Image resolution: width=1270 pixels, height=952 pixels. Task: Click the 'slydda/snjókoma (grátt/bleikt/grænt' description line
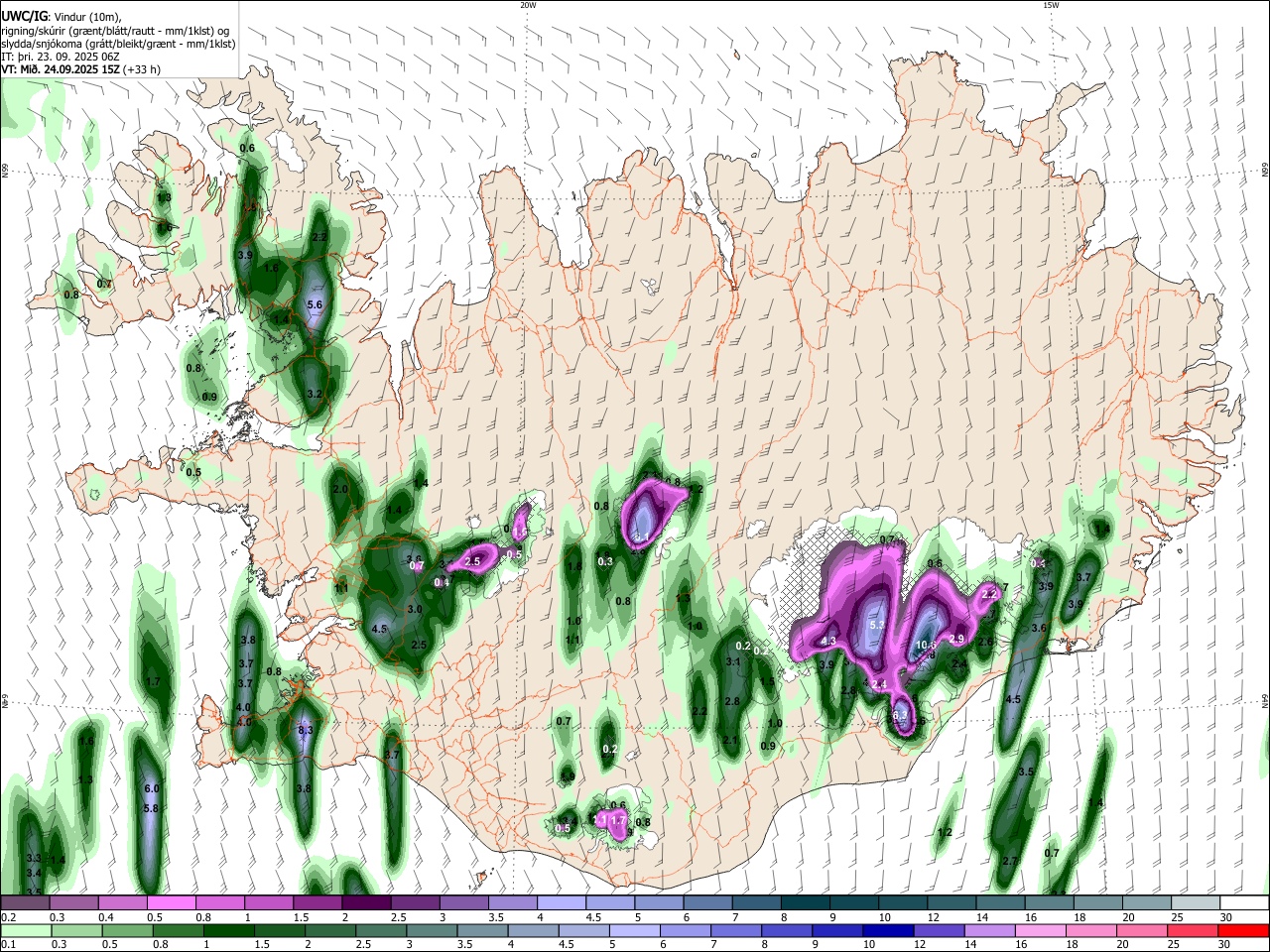point(118,44)
